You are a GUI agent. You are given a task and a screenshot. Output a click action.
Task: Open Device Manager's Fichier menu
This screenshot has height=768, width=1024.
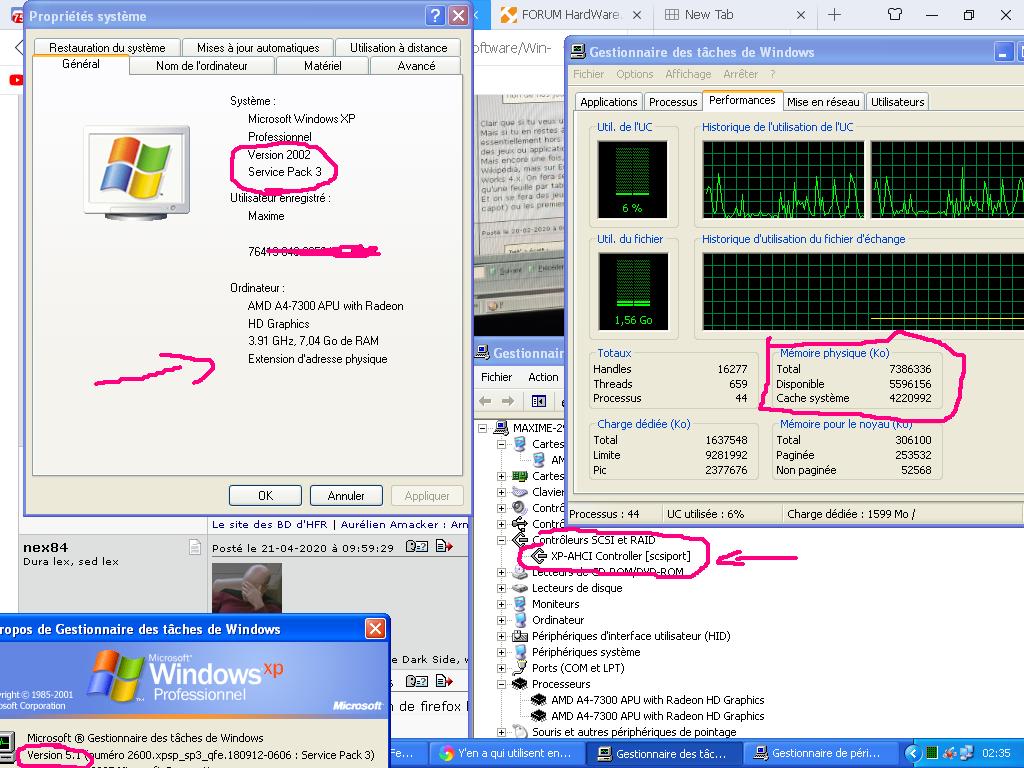tap(496, 377)
